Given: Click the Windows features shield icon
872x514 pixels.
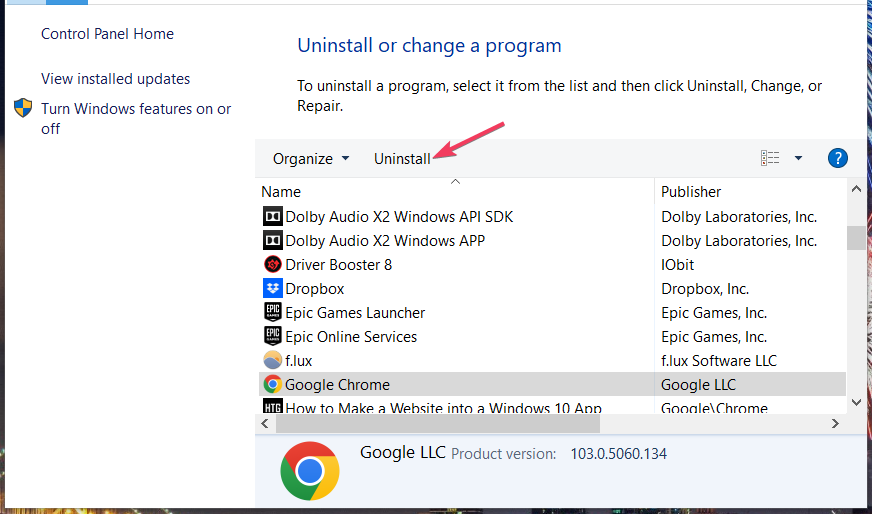Looking at the screenshot, I should coord(23,108).
